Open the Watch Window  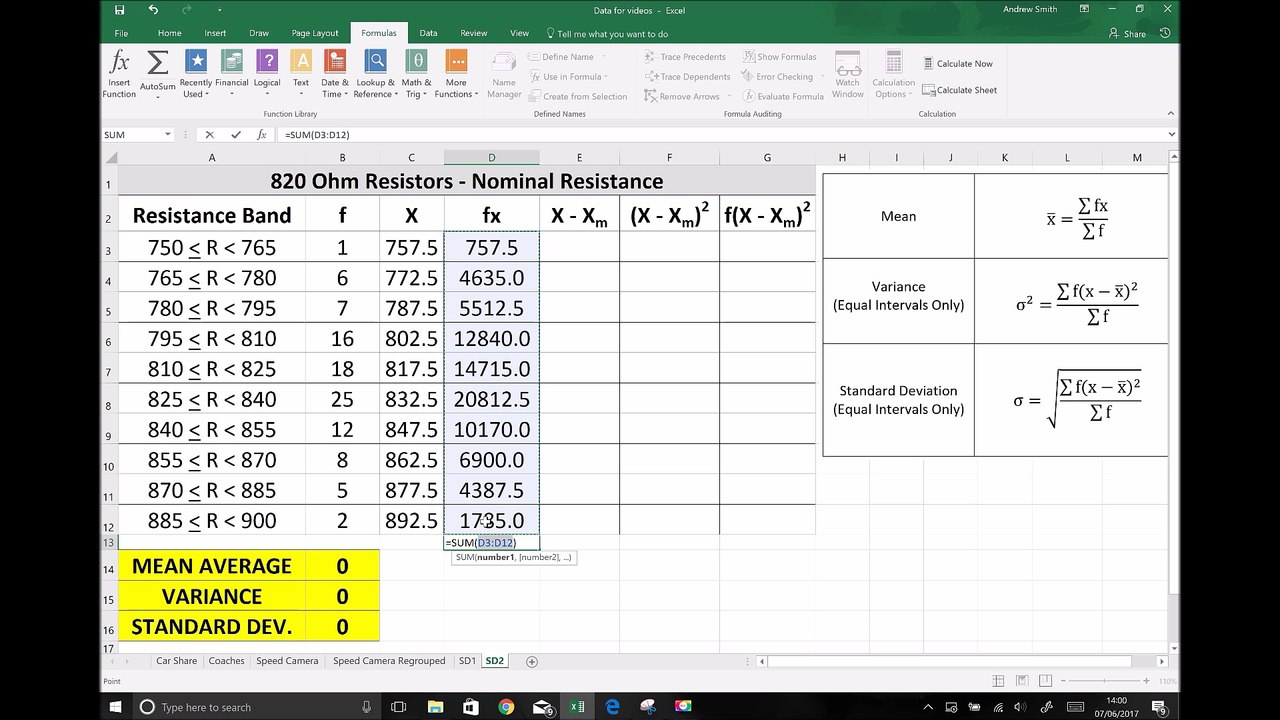coord(848,74)
